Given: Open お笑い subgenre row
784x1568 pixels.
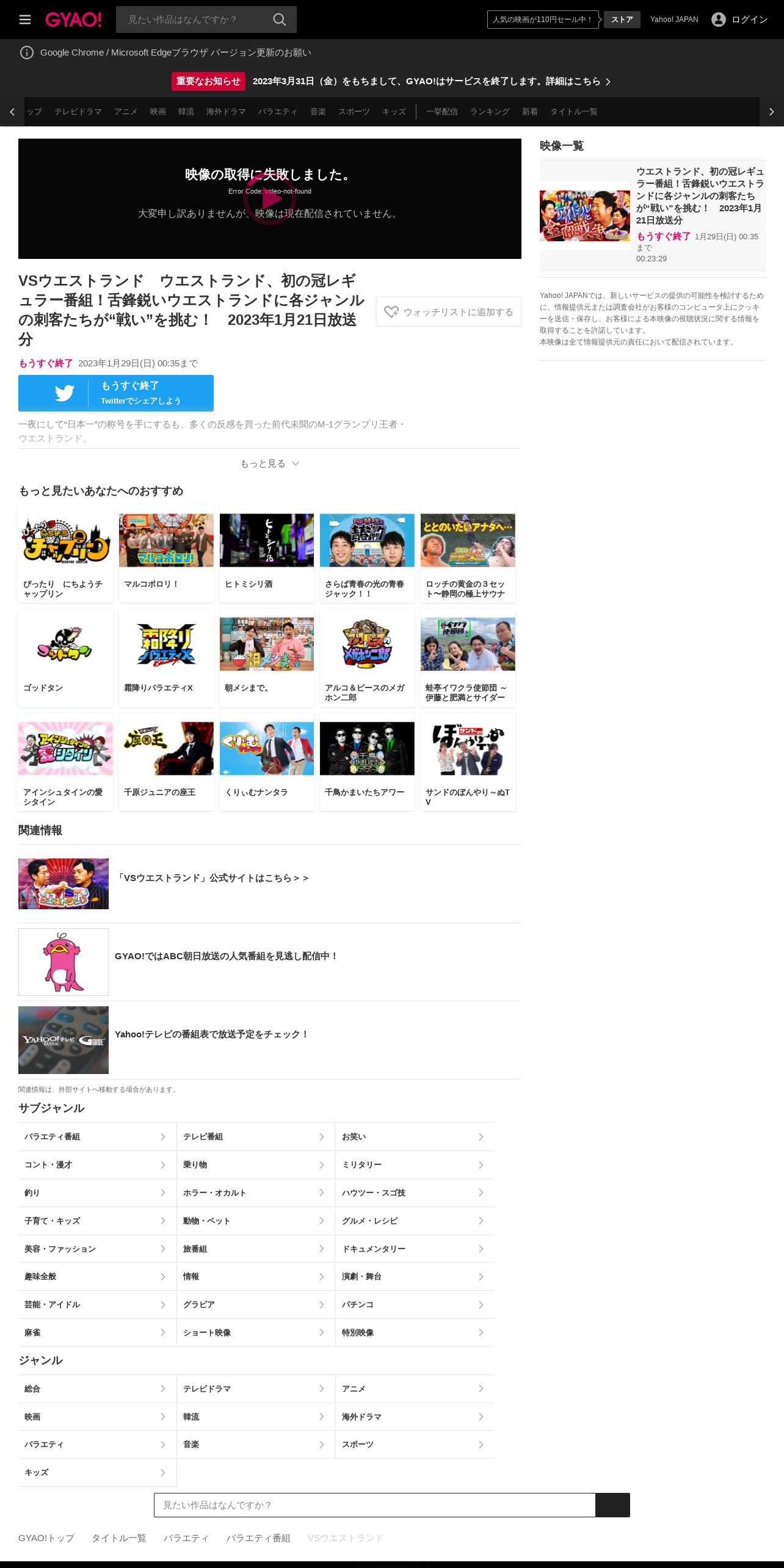Looking at the screenshot, I should 415,1136.
